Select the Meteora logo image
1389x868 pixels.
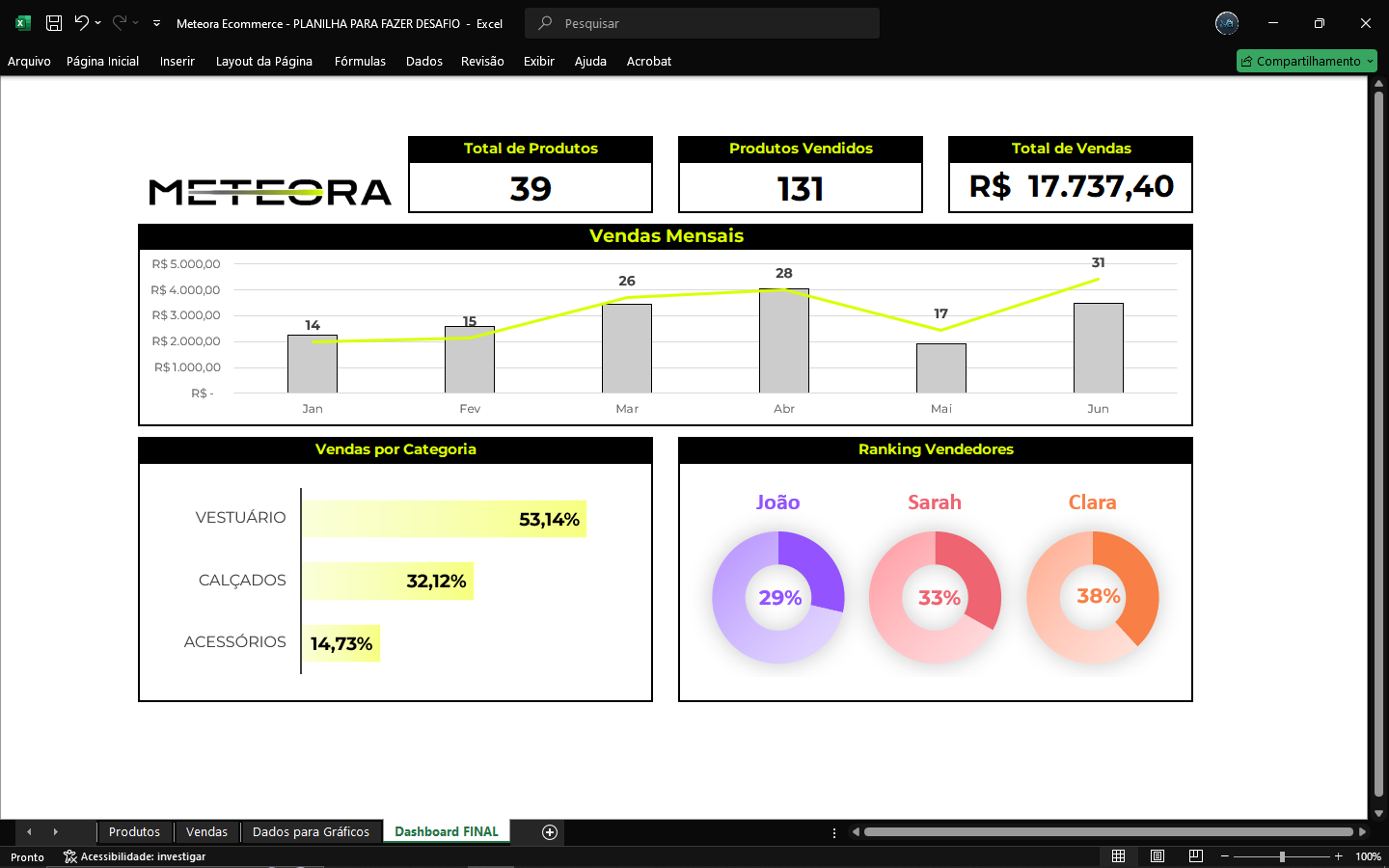coord(270,192)
